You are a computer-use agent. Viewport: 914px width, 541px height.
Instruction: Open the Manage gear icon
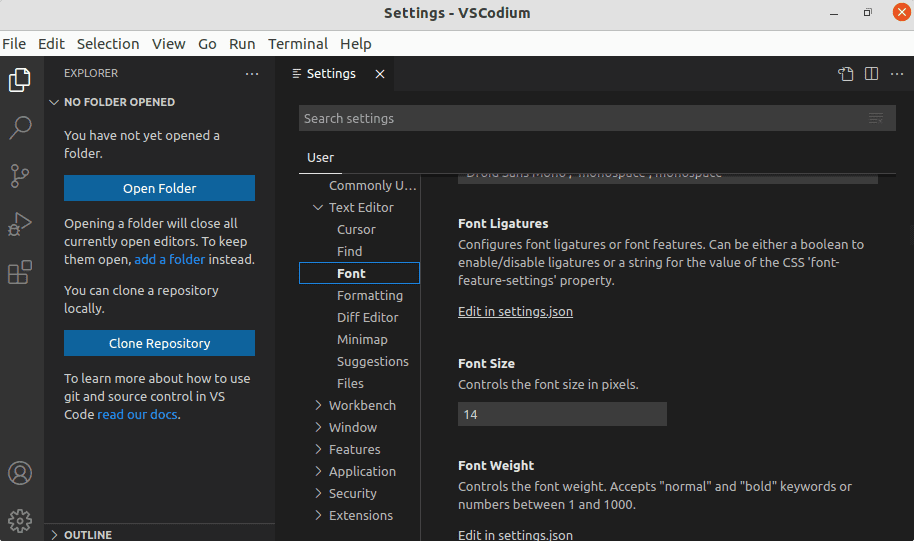click(20, 521)
